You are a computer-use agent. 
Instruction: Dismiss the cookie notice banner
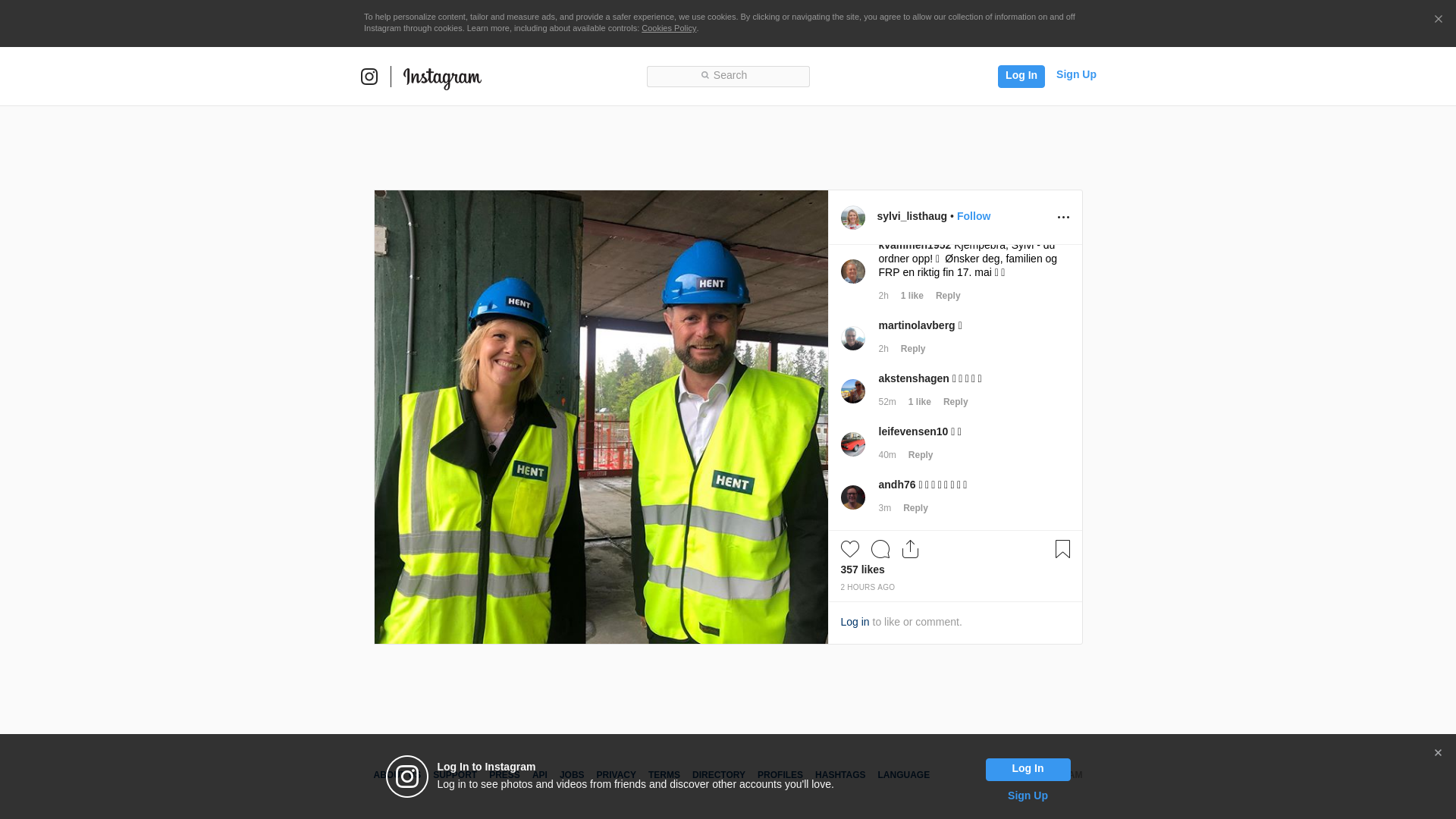(x=1438, y=20)
